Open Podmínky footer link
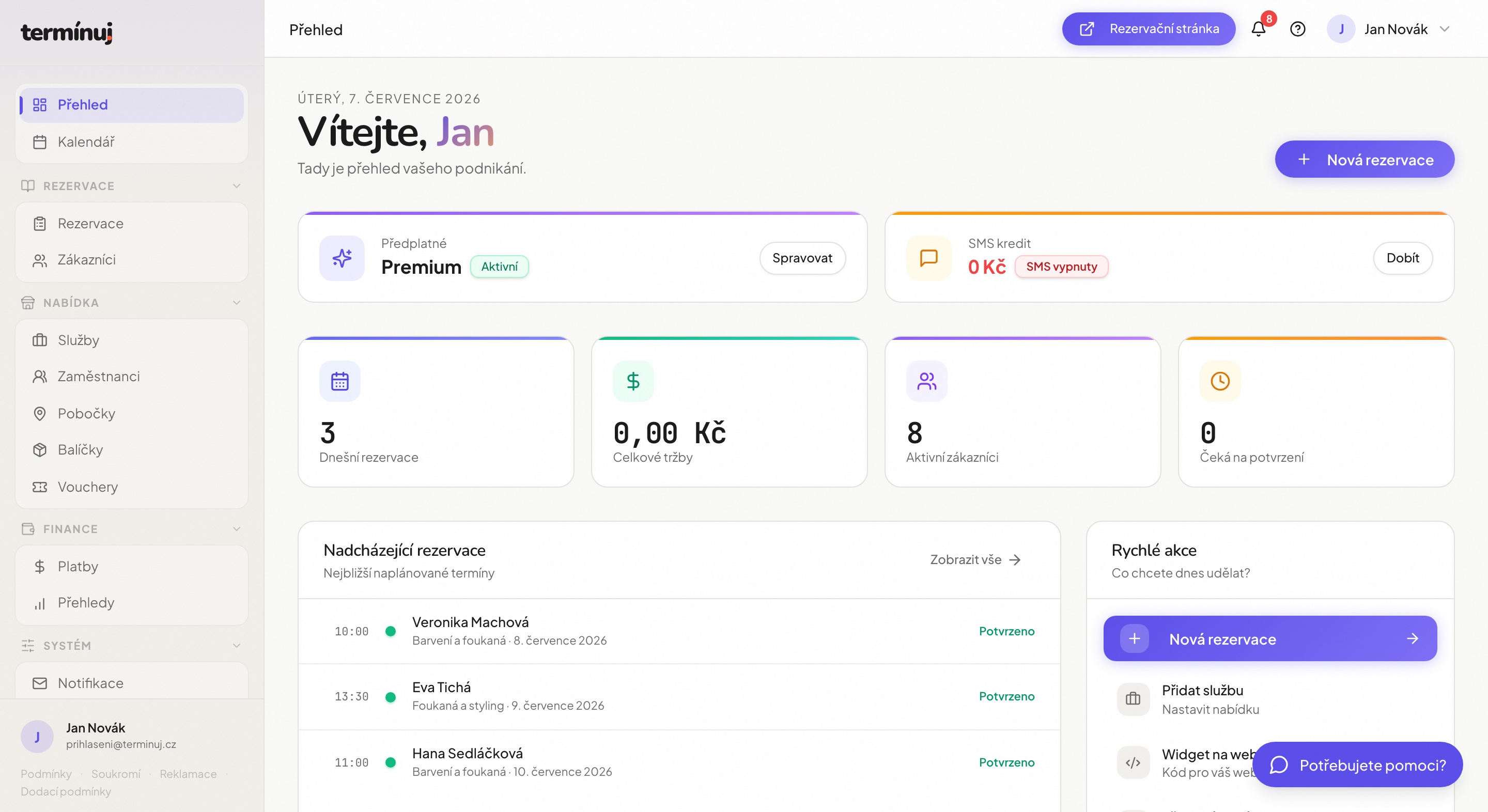This screenshot has height=812, width=1488. (x=46, y=774)
